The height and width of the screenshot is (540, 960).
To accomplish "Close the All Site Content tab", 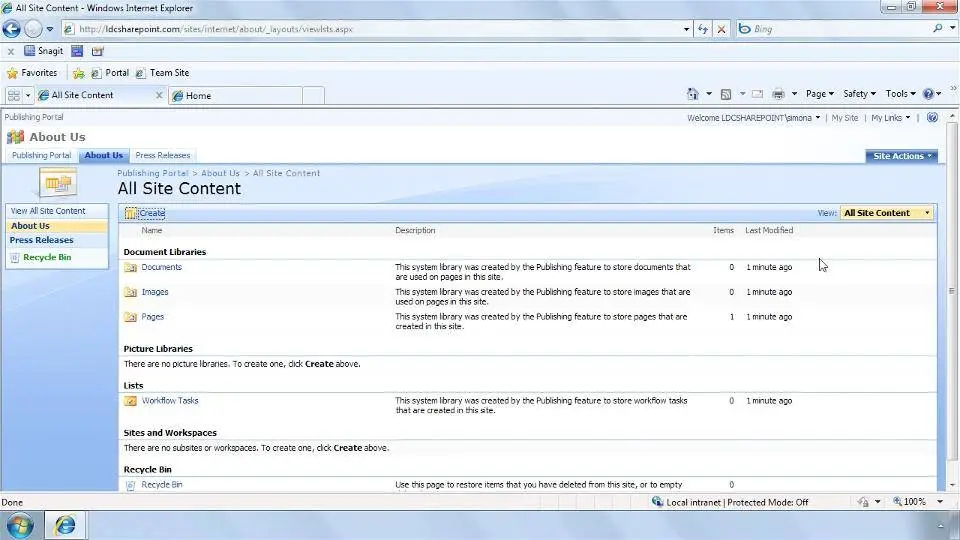I will (159, 96).
